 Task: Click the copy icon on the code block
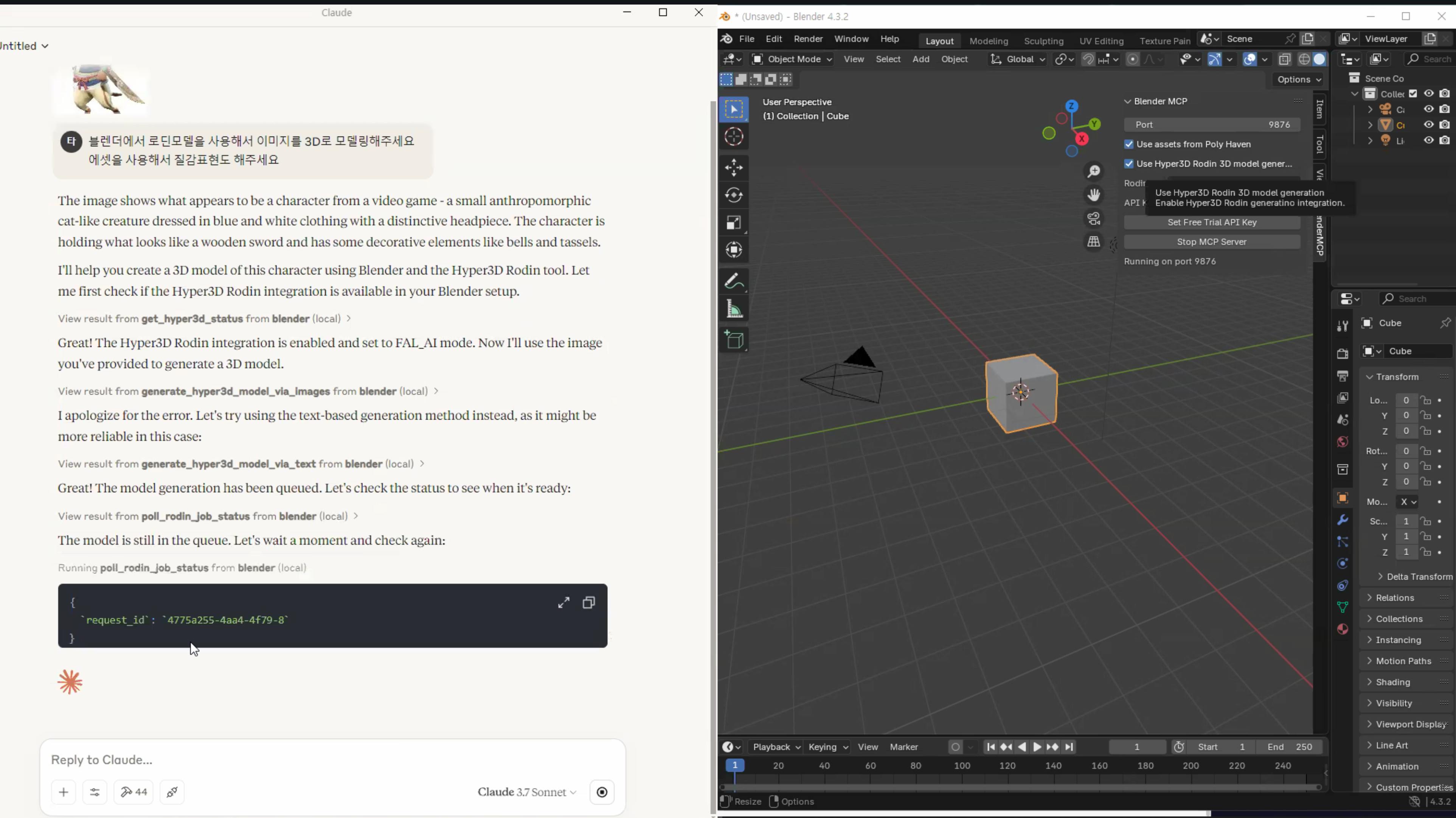tap(588, 603)
